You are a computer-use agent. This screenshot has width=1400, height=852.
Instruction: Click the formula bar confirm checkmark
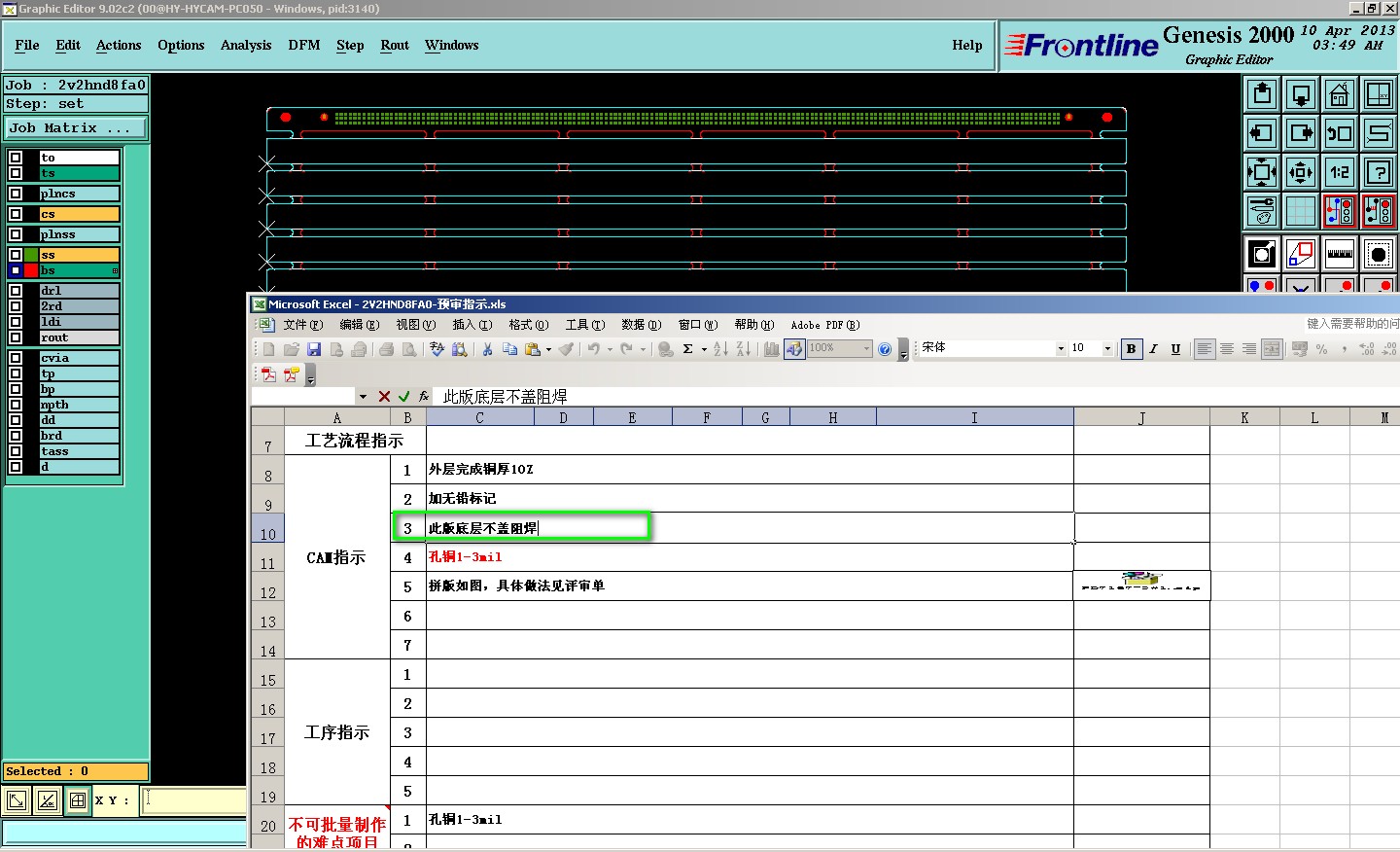[x=403, y=396]
